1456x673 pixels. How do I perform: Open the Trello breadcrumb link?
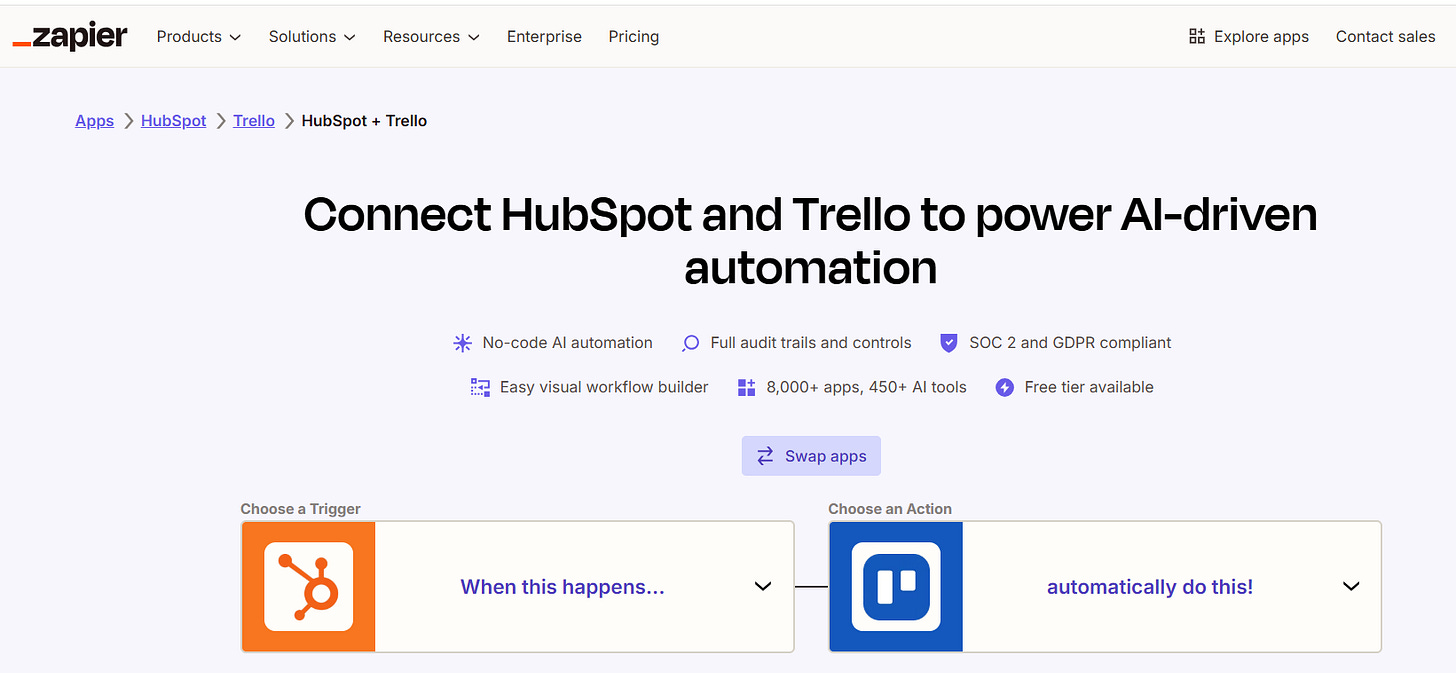pyautogui.click(x=254, y=121)
